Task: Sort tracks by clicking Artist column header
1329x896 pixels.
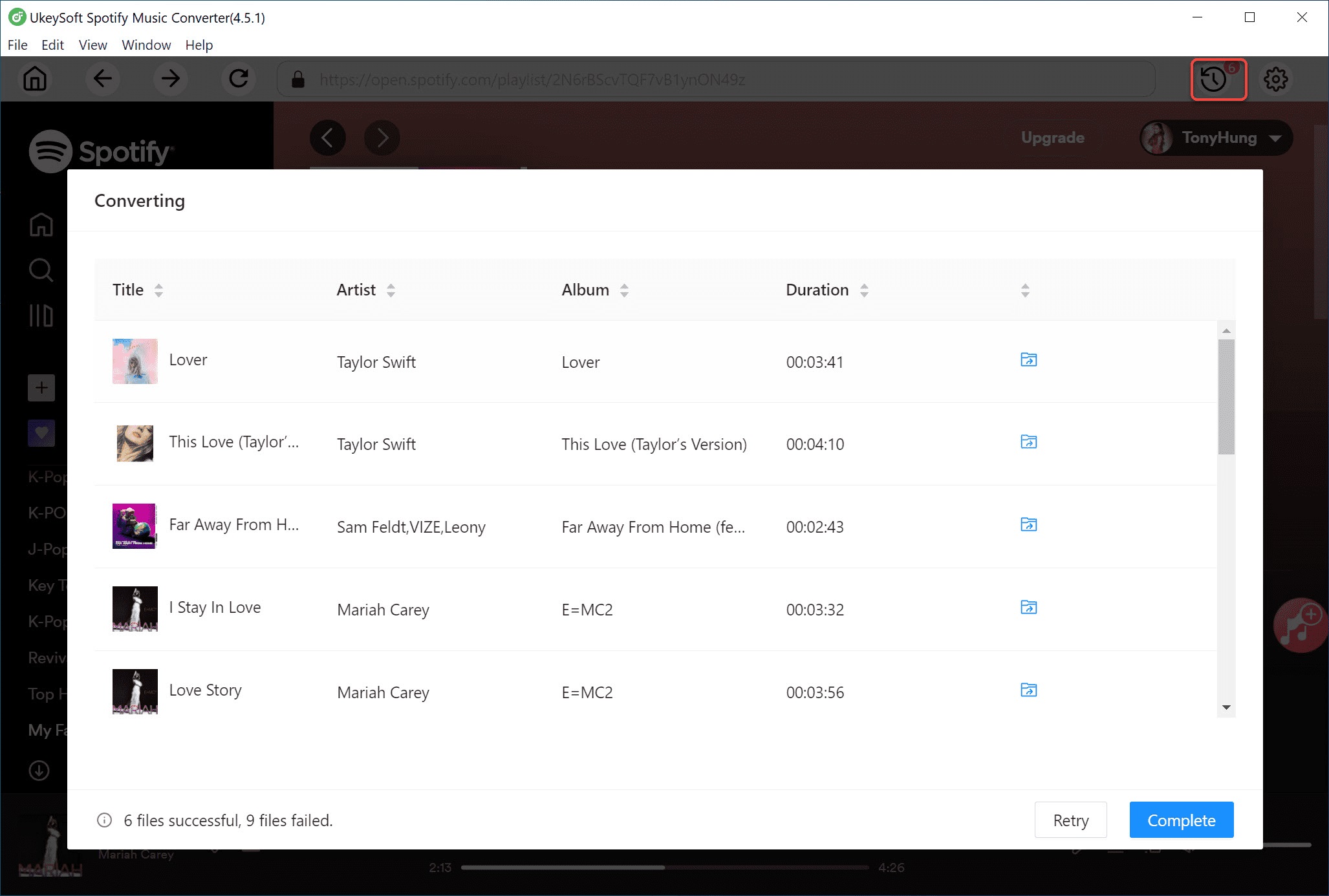Action: (x=364, y=290)
